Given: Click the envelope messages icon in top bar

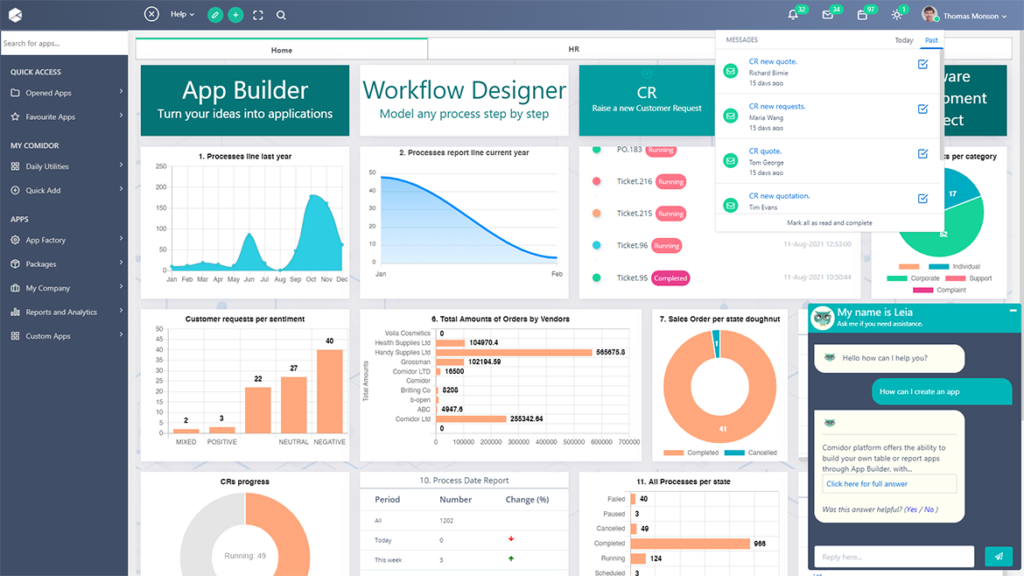Looking at the screenshot, I should (827, 15).
